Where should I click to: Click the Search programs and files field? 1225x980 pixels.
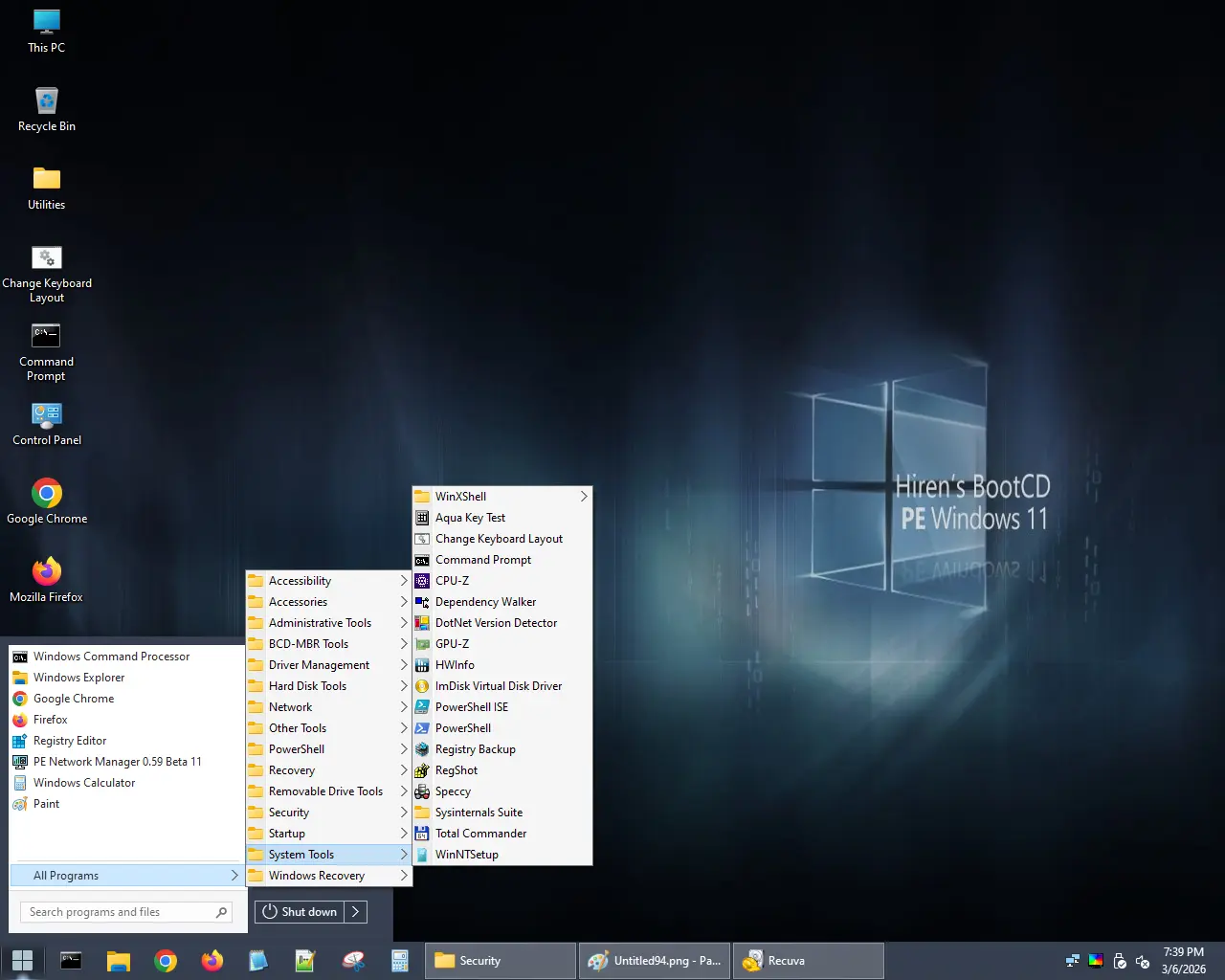(120, 912)
